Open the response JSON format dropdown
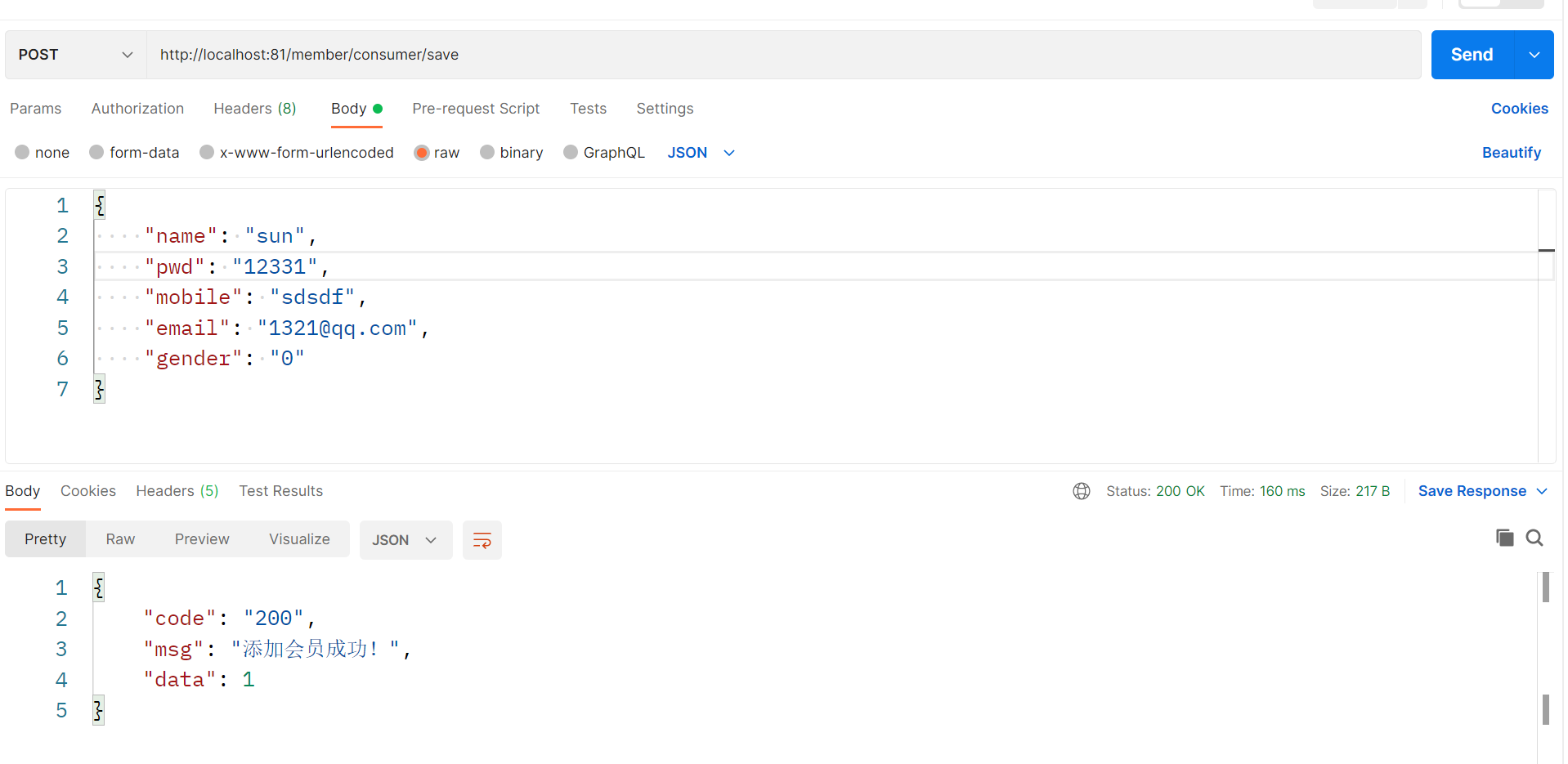 point(405,540)
